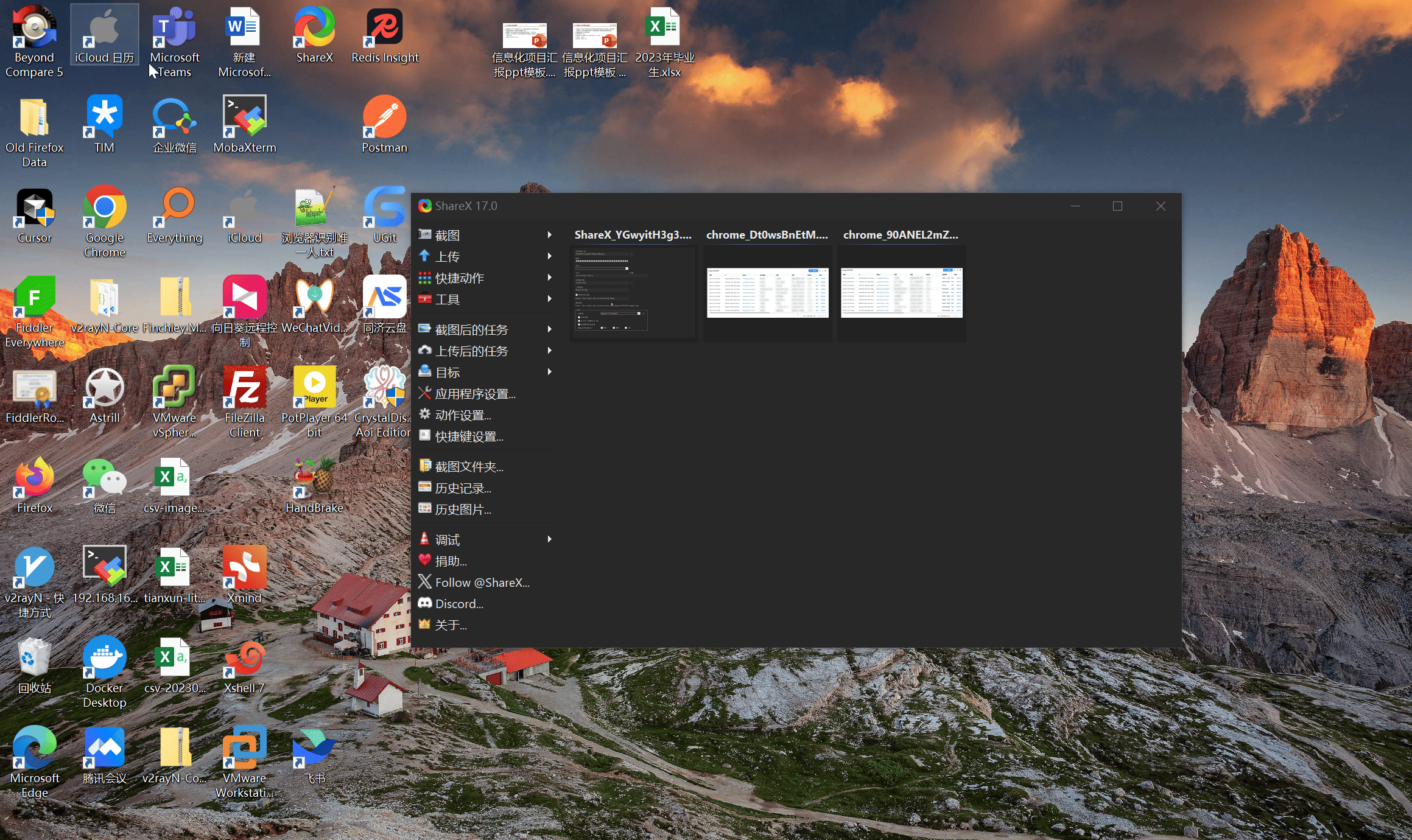The width and height of the screenshot is (1412, 840).
Task: Select the chrome_DtOwsBnEtM screenshot thumbnail
Action: coord(767,293)
